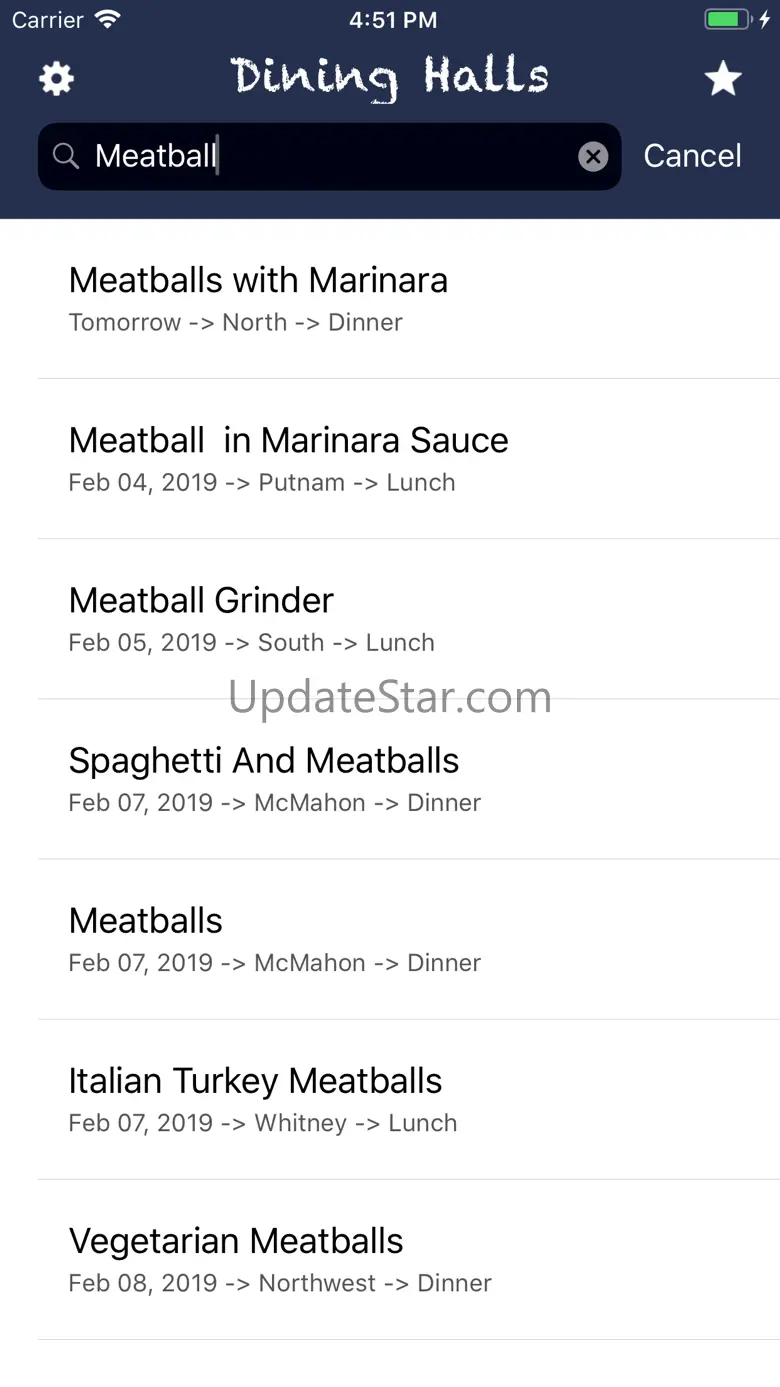Tap the 4:51 PM status clock
The image size is (780, 1387).
click(393, 19)
